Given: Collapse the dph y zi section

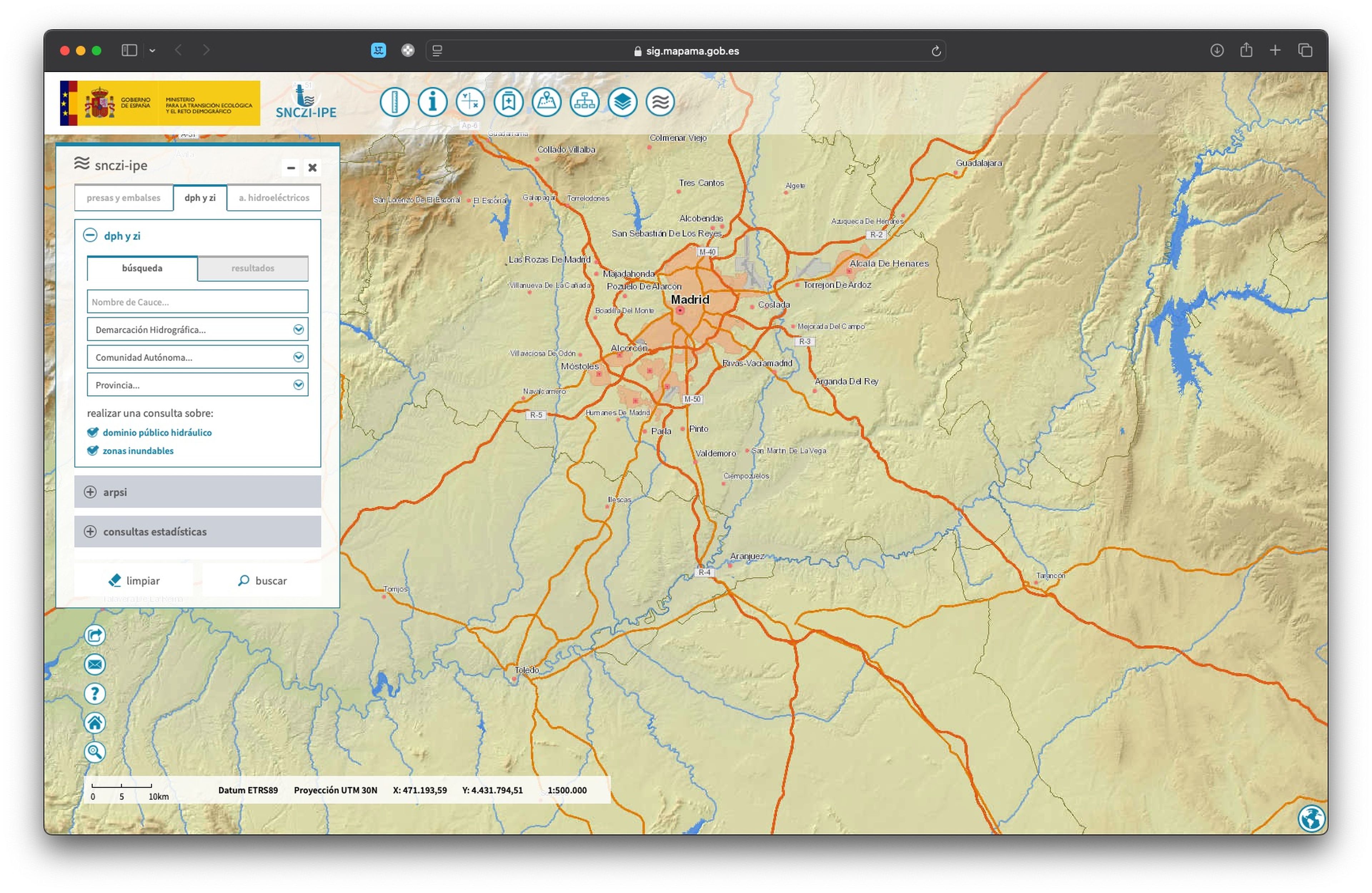Looking at the screenshot, I should click(x=90, y=235).
